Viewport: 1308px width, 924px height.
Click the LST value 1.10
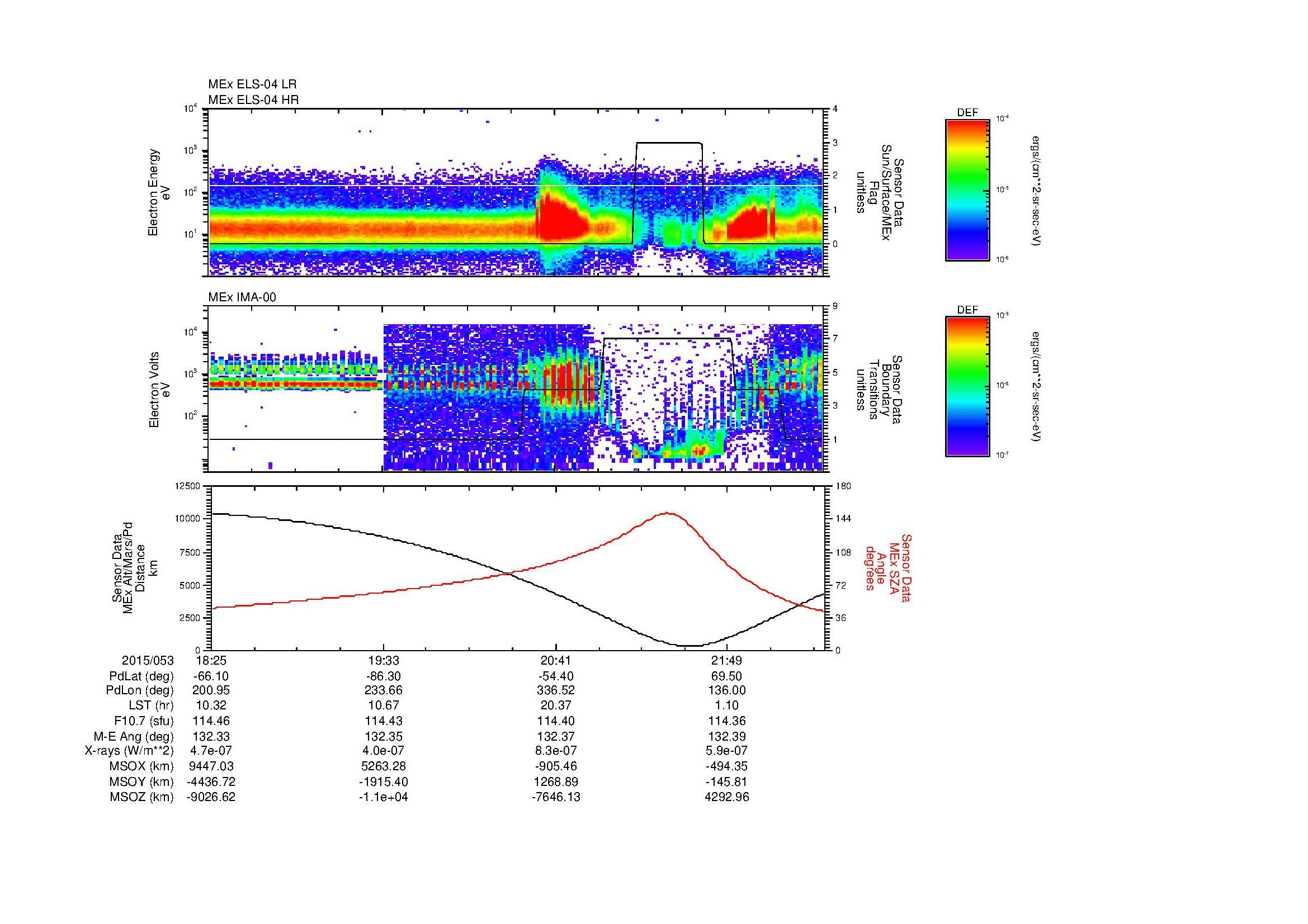727,706
